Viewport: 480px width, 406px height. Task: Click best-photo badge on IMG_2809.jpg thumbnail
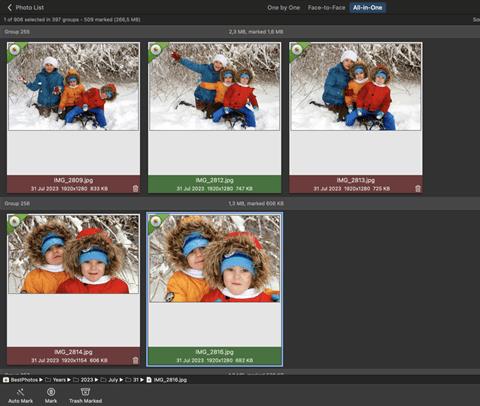click(x=14, y=50)
